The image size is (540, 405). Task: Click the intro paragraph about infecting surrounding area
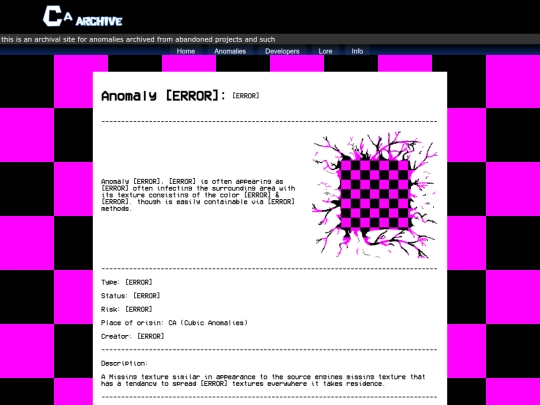(198, 195)
